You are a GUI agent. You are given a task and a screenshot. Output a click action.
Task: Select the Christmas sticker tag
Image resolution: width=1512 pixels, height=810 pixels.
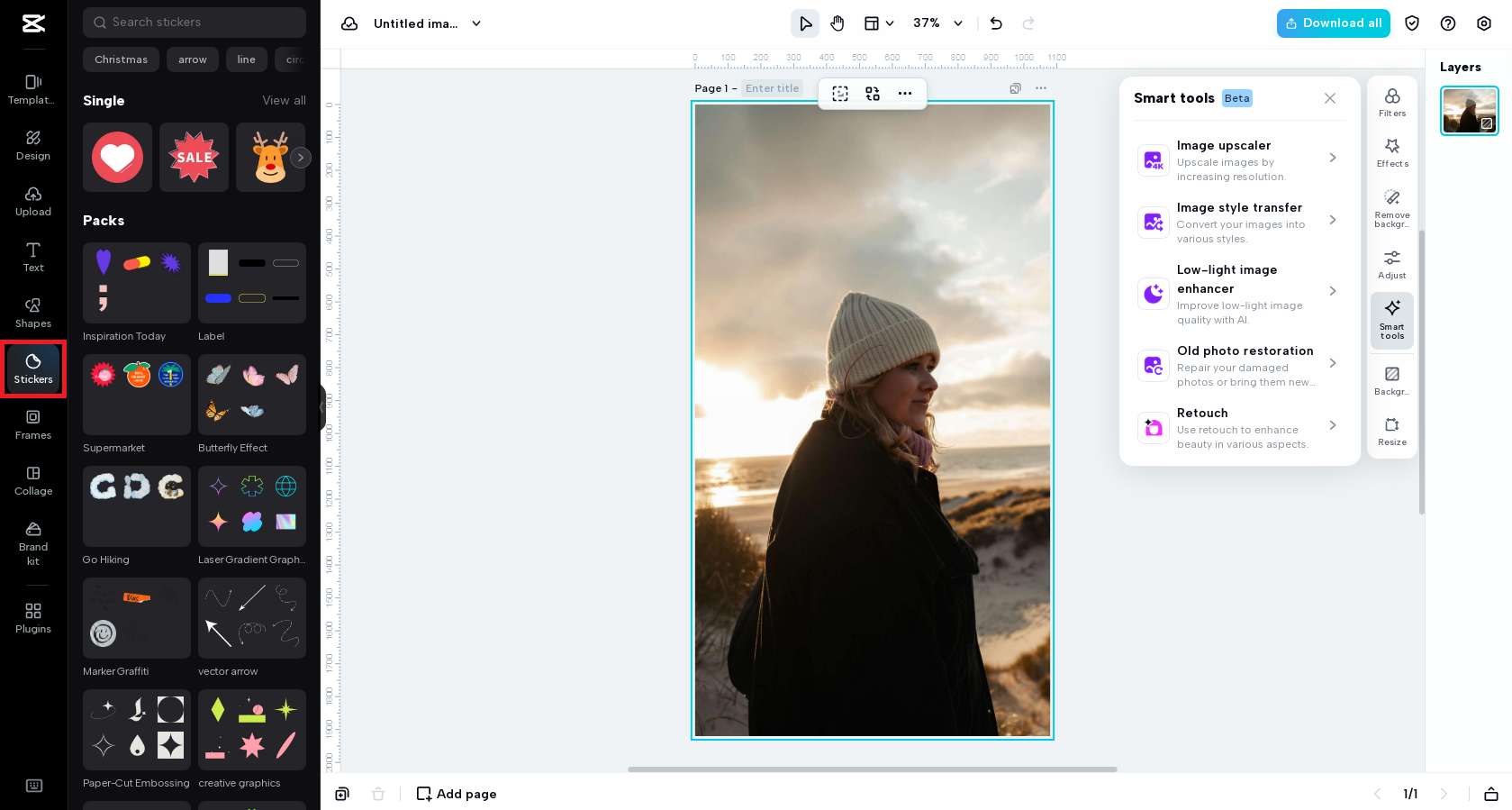click(x=121, y=59)
